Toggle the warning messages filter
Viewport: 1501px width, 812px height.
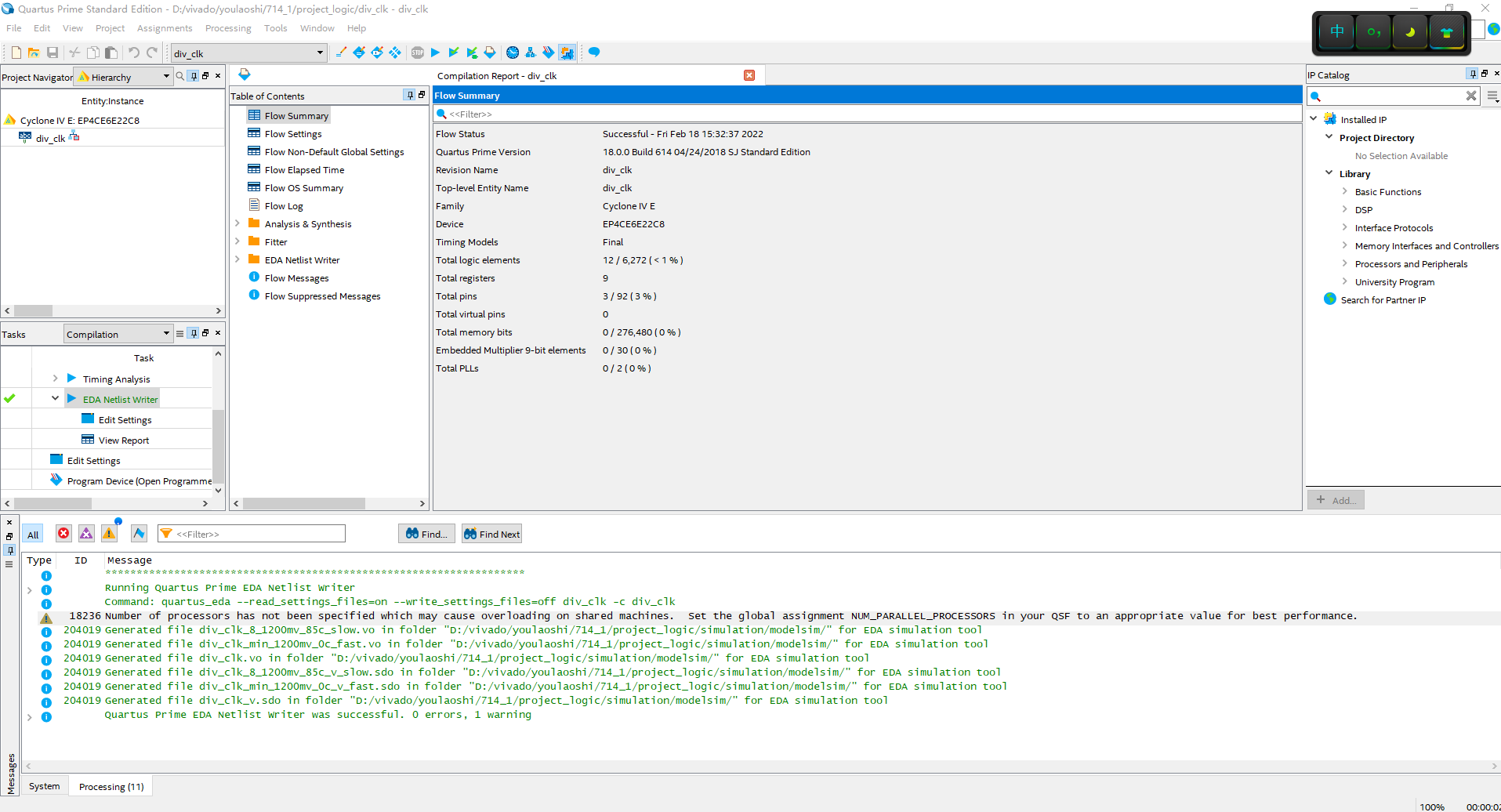109,534
